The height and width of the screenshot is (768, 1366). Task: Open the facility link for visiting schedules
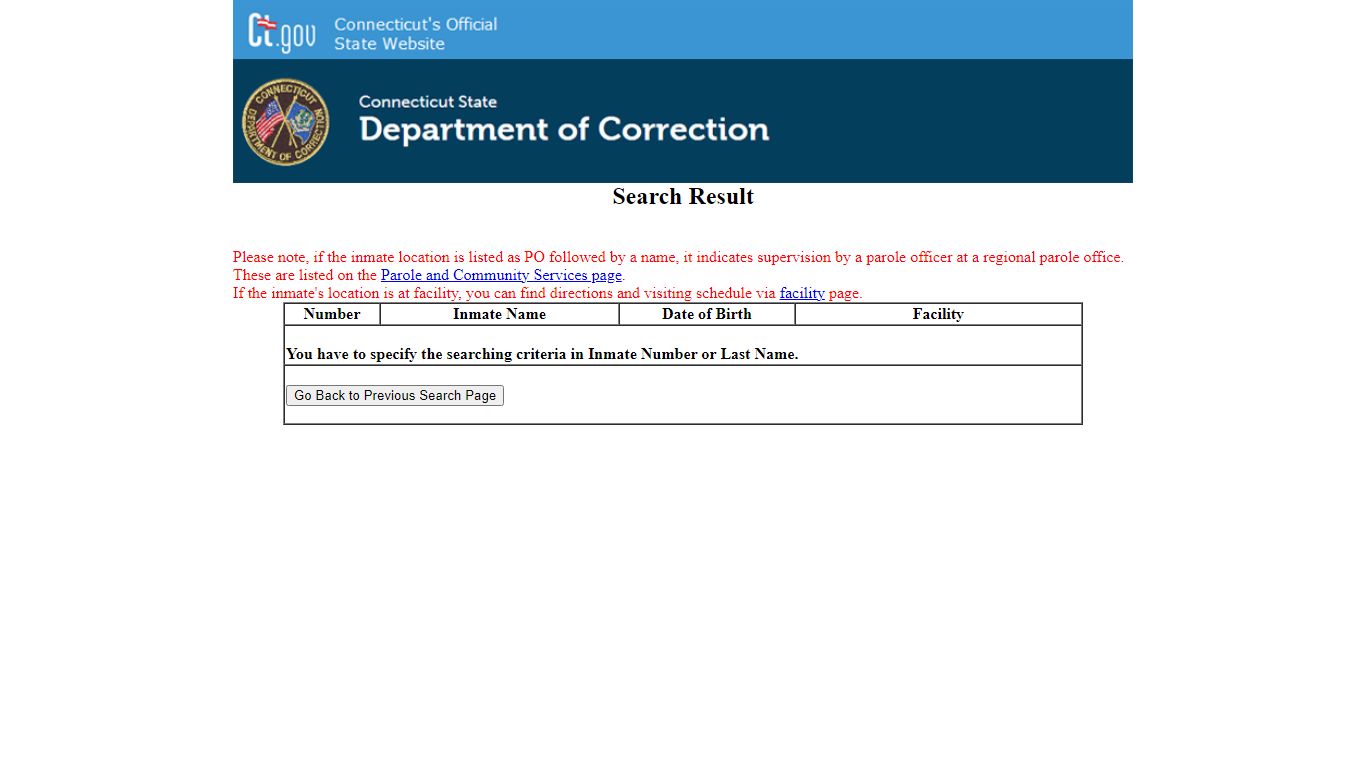[802, 293]
